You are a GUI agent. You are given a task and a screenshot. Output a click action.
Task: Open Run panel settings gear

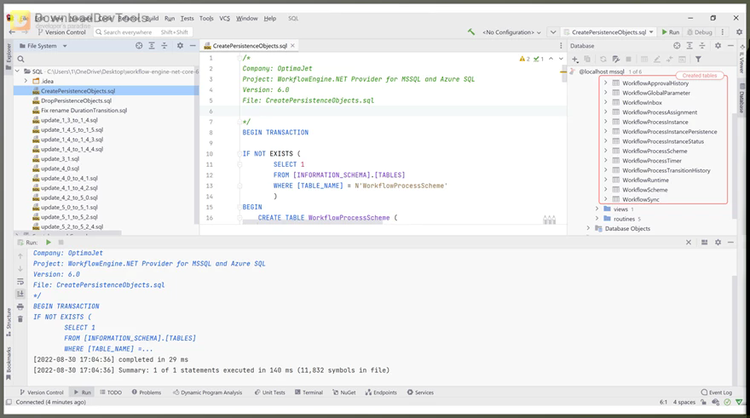click(x=717, y=242)
